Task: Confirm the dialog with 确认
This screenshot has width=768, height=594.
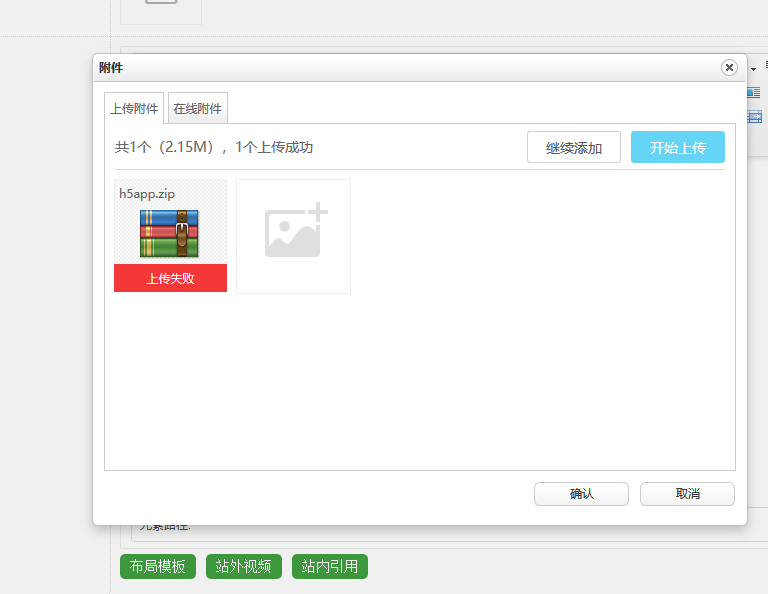Action: [x=581, y=494]
